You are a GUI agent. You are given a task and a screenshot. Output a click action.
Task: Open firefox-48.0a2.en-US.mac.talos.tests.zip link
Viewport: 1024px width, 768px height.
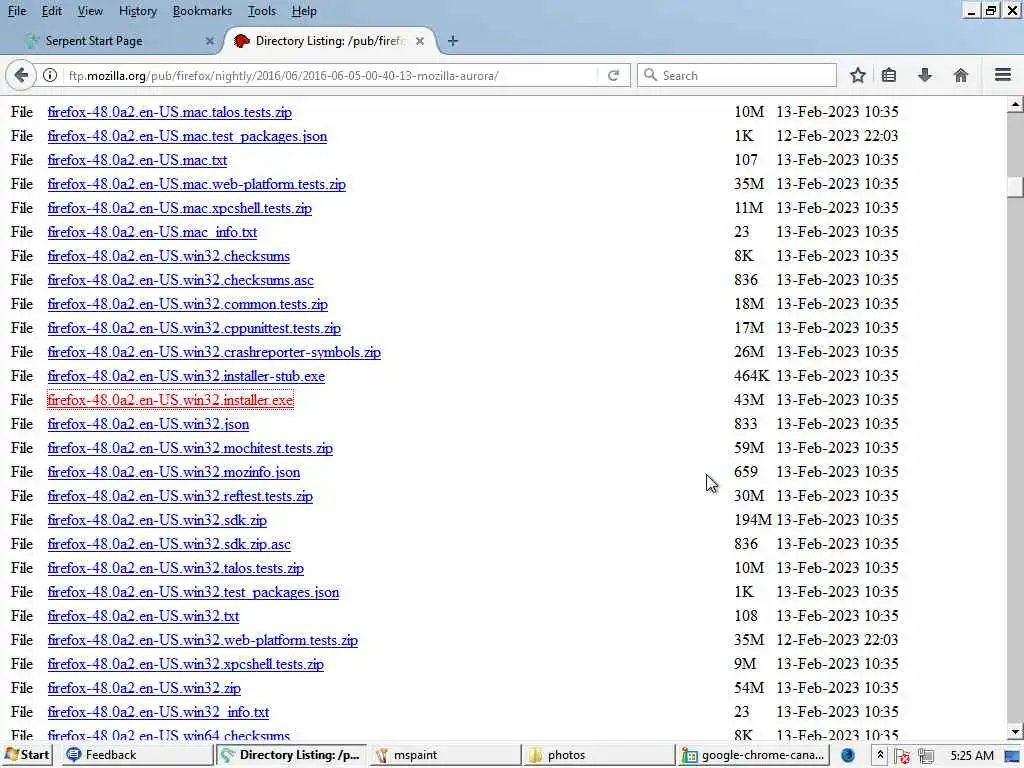pyautogui.click(x=170, y=112)
